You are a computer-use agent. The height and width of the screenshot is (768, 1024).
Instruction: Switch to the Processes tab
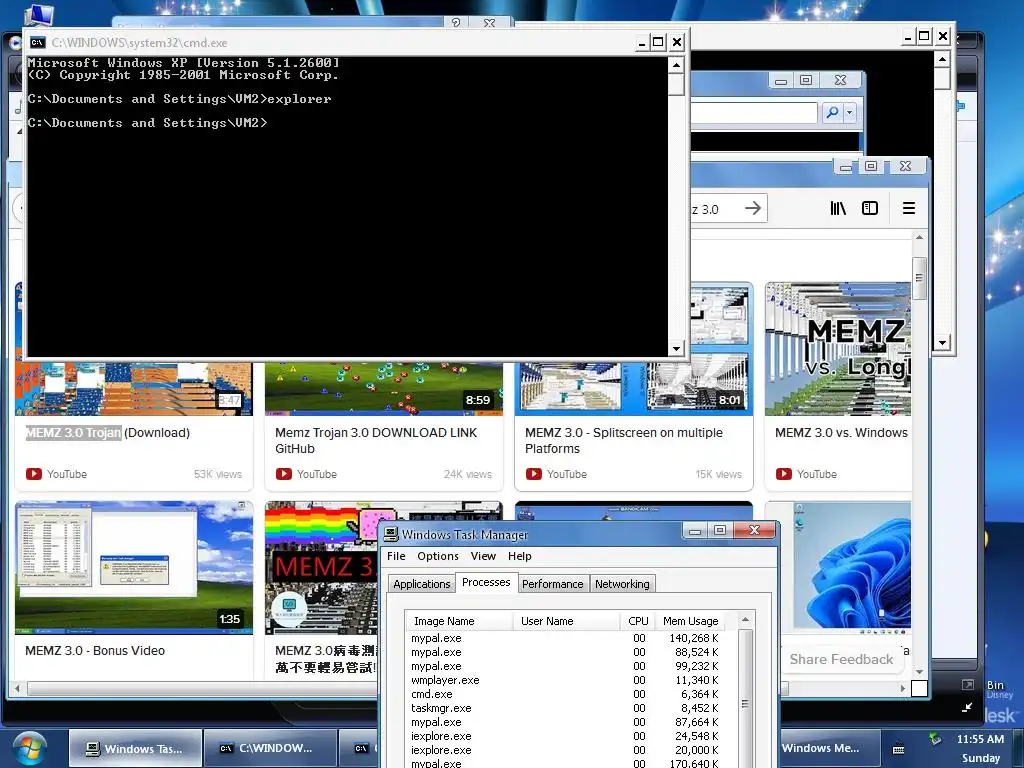click(x=486, y=582)
